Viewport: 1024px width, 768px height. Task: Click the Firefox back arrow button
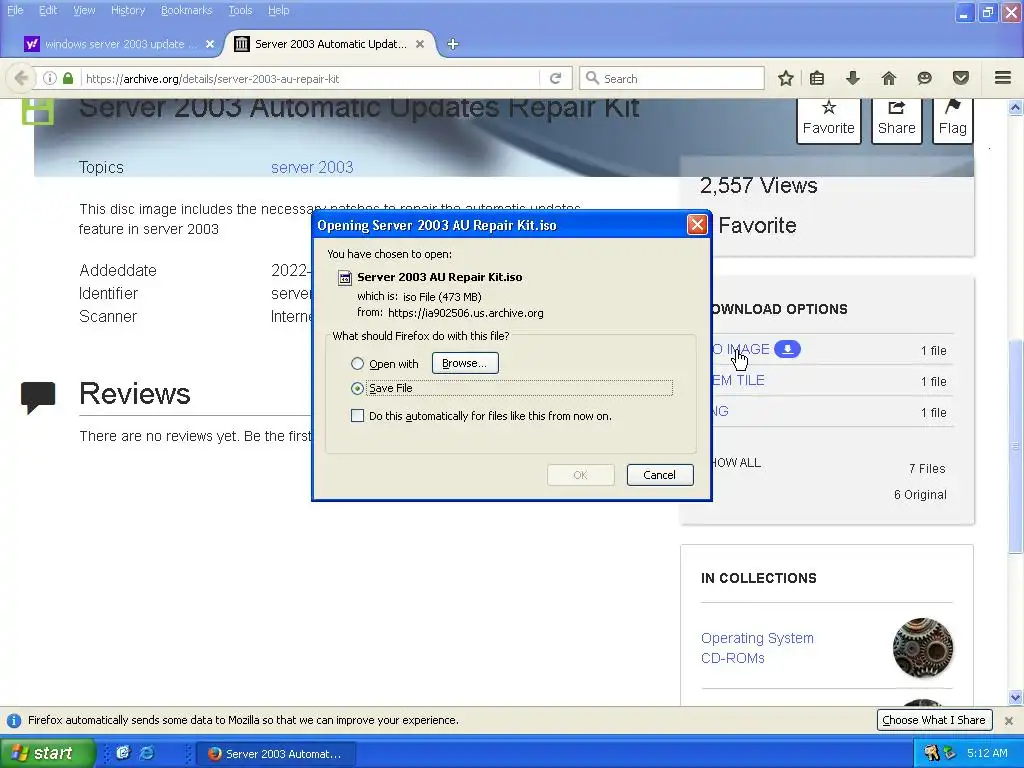21,78
